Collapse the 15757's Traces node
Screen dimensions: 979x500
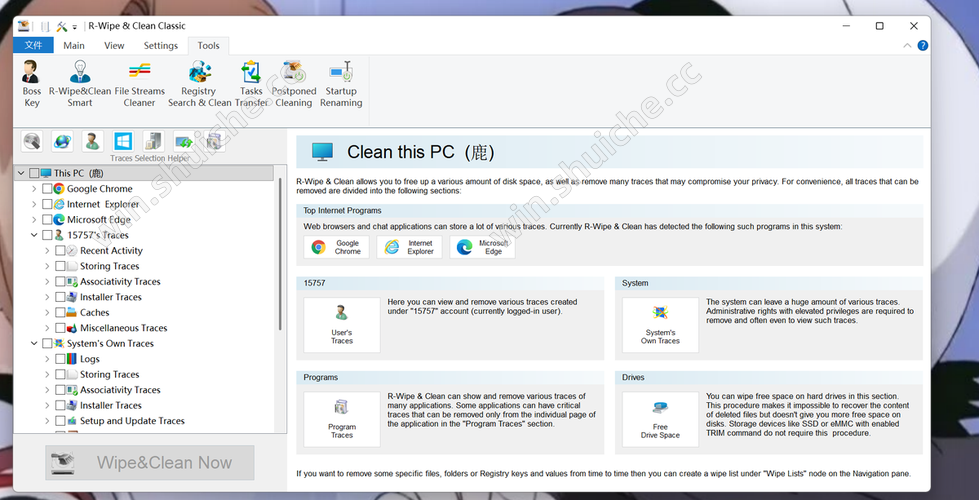[x=34, y=235]
